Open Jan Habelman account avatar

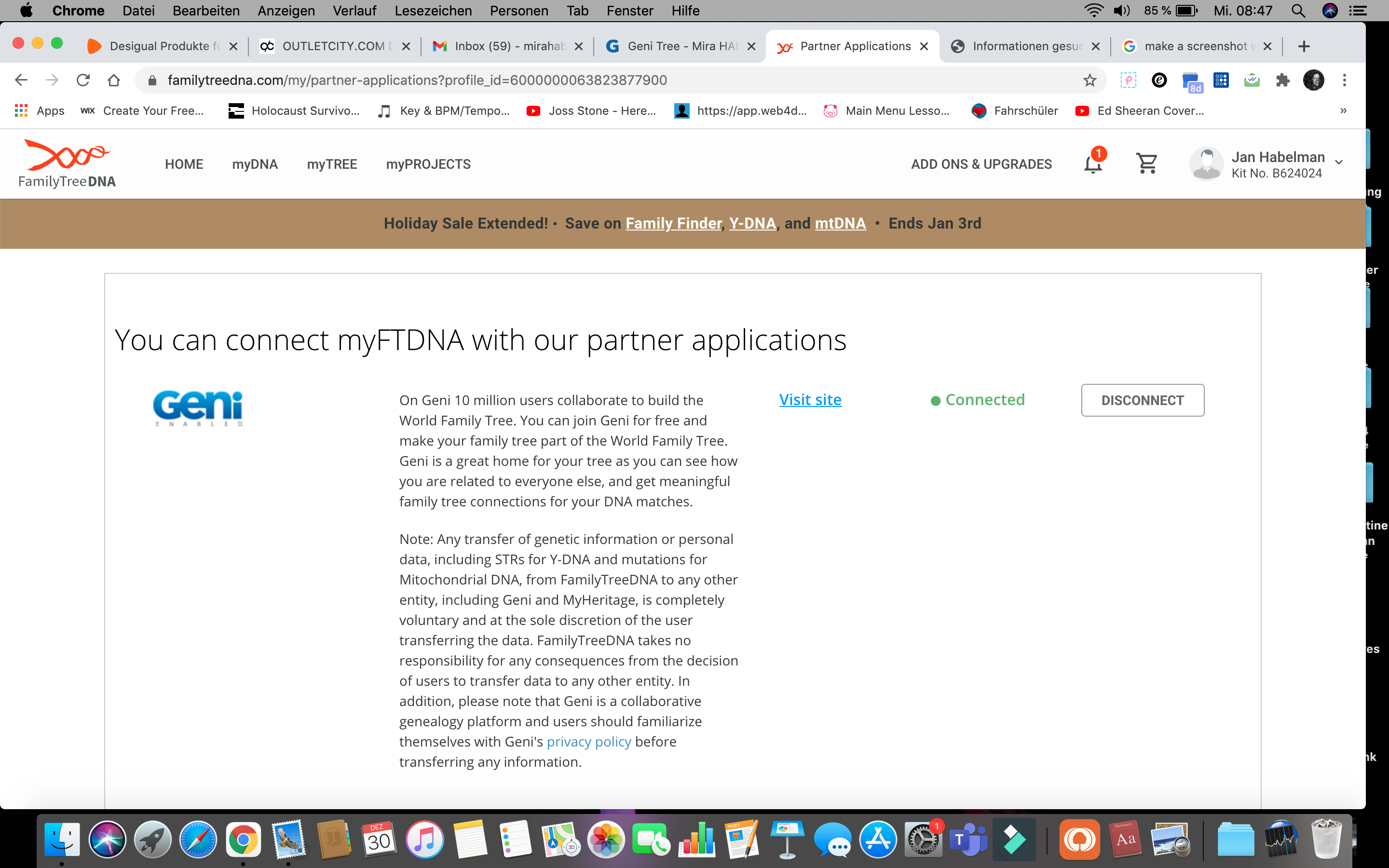1206,163
